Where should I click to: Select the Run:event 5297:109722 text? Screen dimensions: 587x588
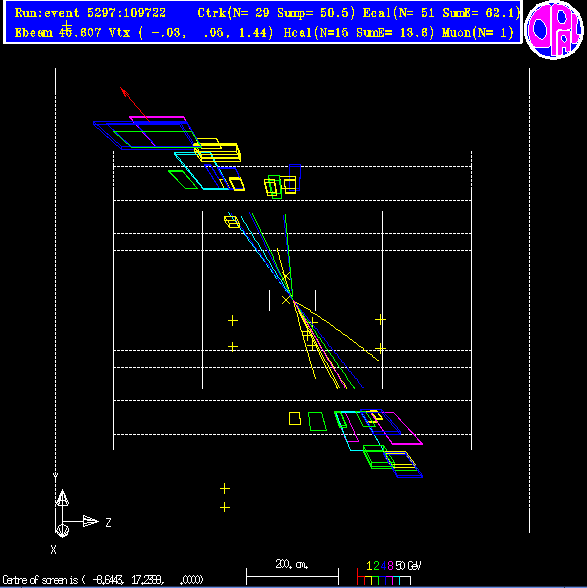(x=90, y=13)
